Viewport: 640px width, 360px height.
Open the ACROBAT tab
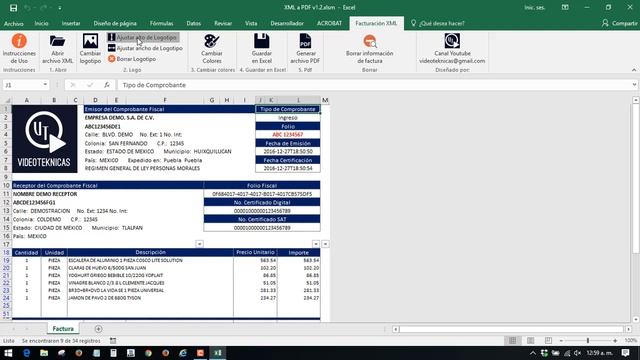click(329, 23)
